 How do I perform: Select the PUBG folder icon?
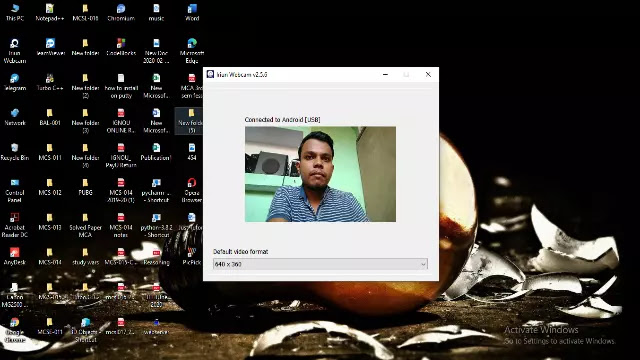click(x=85, y=187)
